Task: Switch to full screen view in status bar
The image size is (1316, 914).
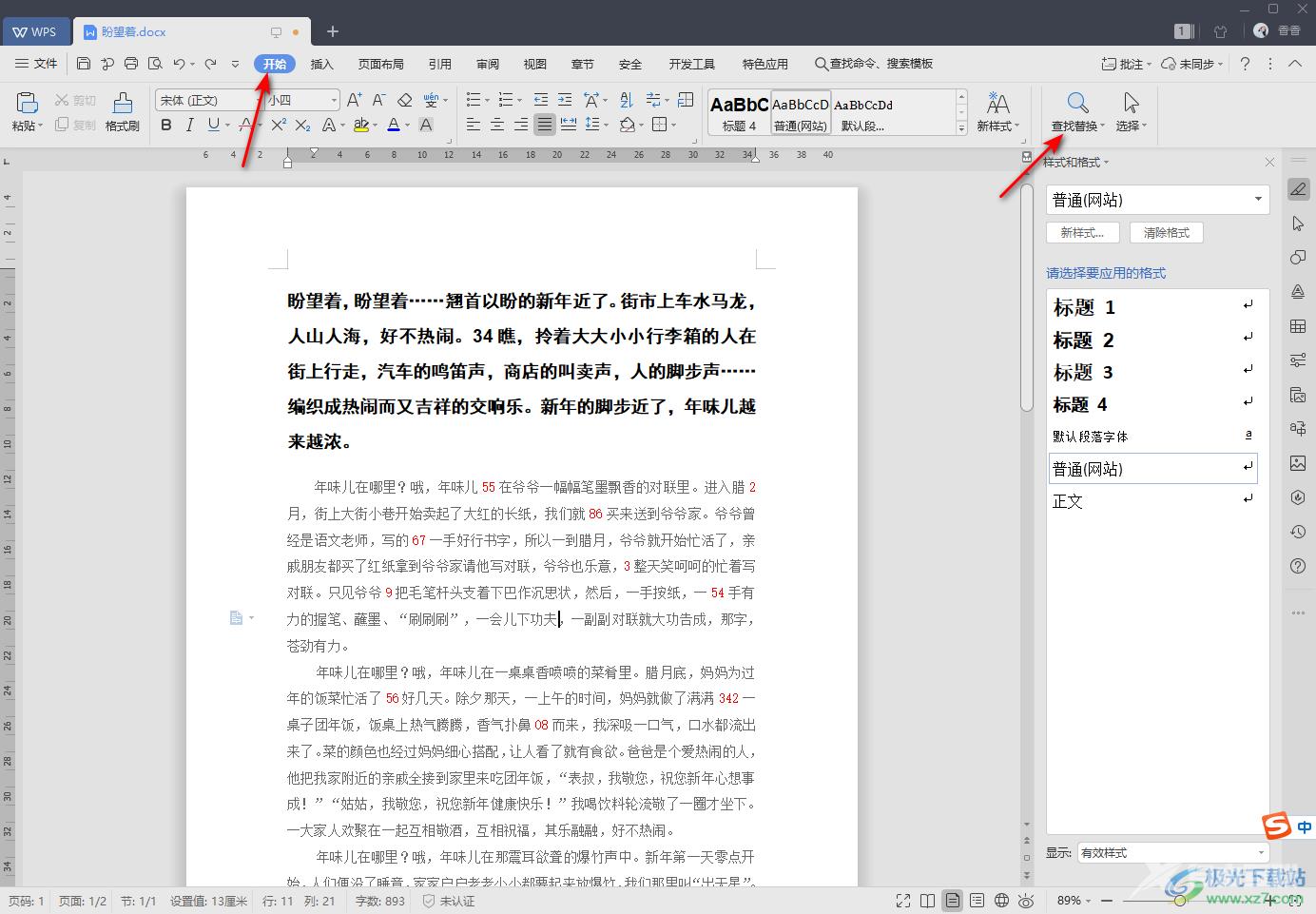Action: (x=902, y=901)
